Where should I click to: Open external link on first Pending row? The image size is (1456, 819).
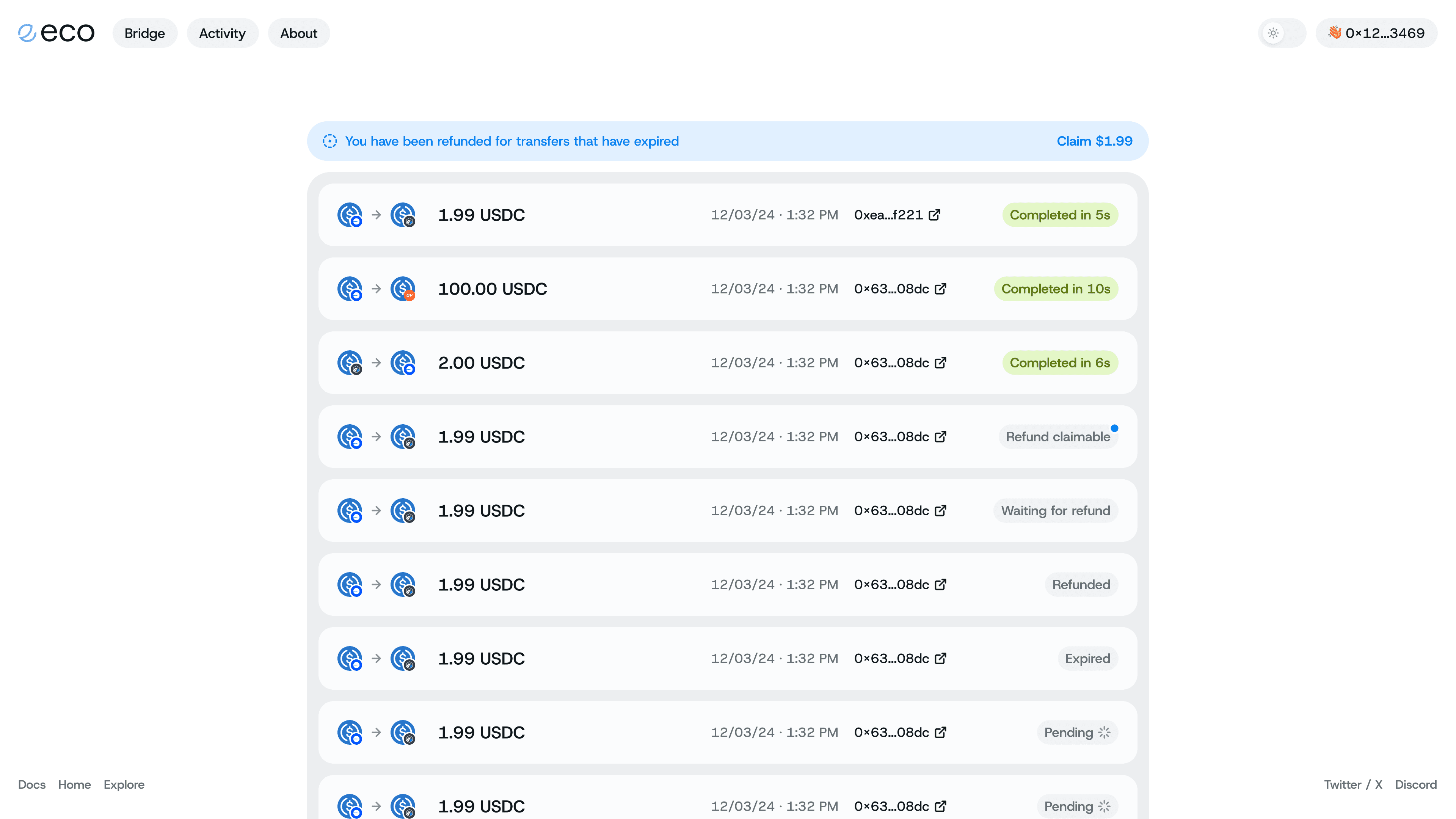(940, 733)
